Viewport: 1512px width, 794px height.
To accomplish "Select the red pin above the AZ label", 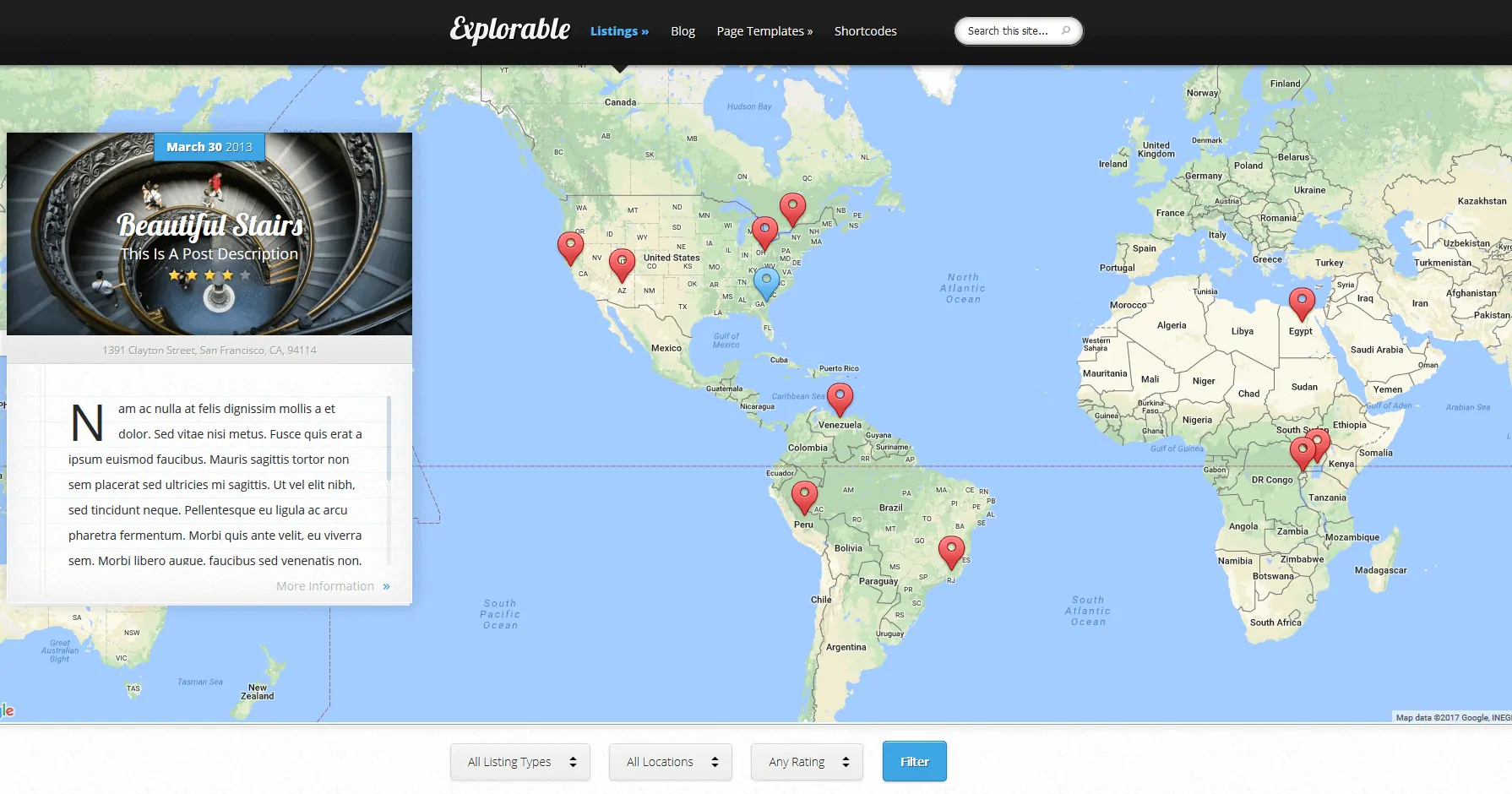I will coord(622,265).
